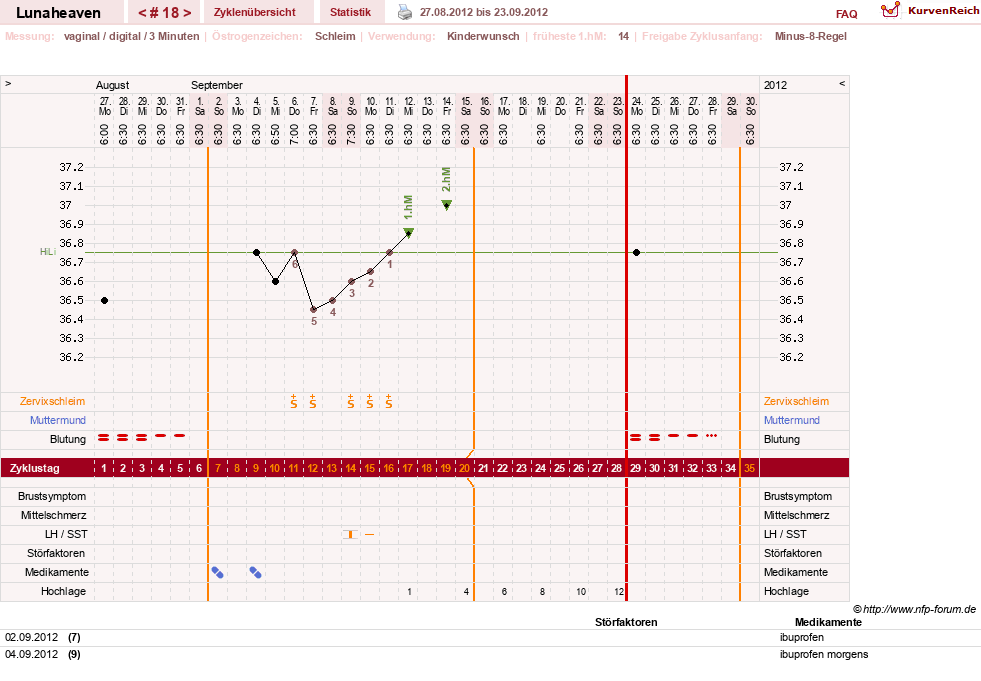Go to next cycle with right arrow

187,13
